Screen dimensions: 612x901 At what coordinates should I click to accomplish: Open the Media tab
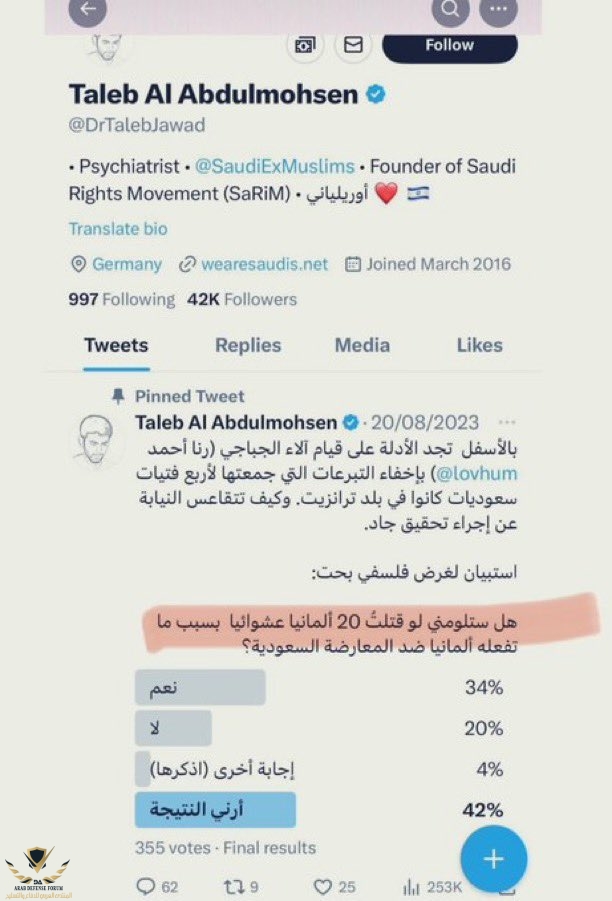pos(362,345)
